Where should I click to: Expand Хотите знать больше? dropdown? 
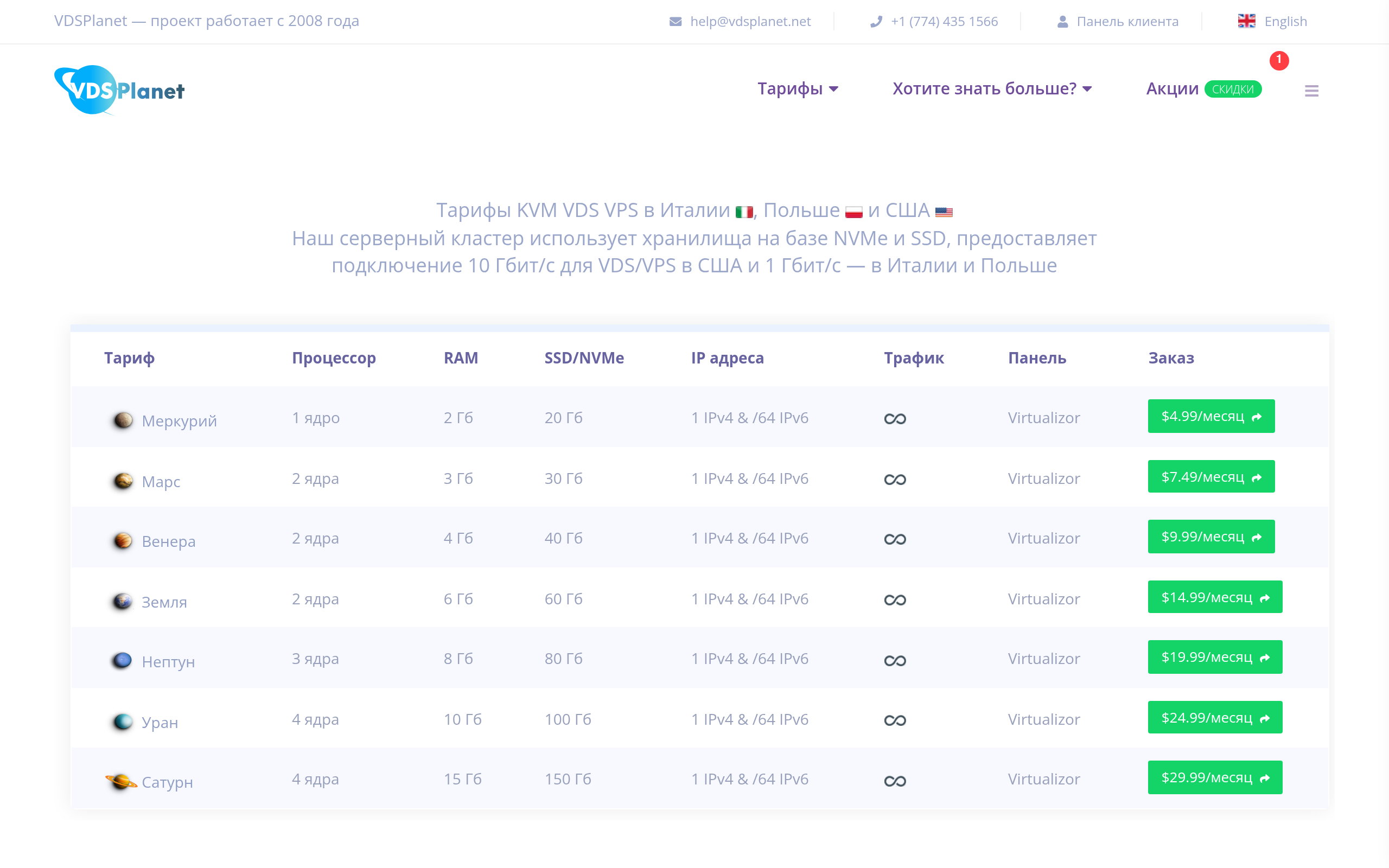(992, 88)
